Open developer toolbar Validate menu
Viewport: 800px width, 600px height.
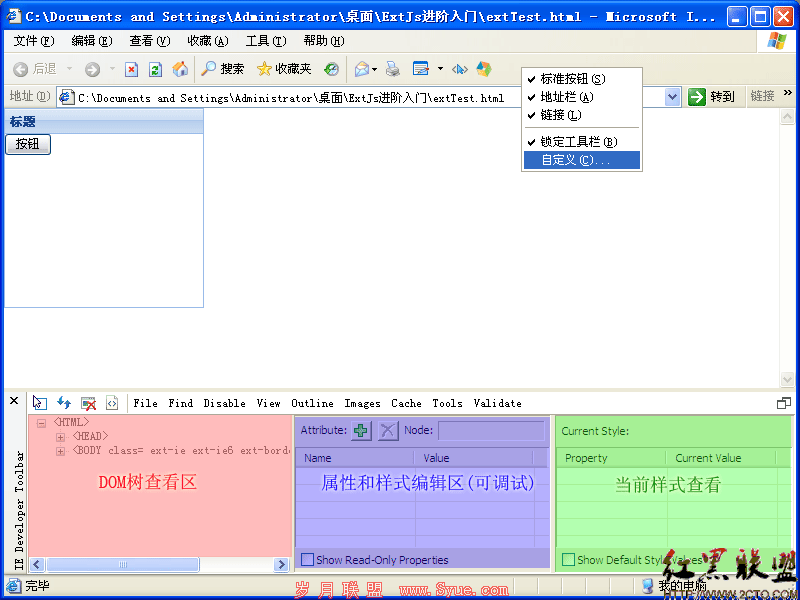tap(497, 403)
